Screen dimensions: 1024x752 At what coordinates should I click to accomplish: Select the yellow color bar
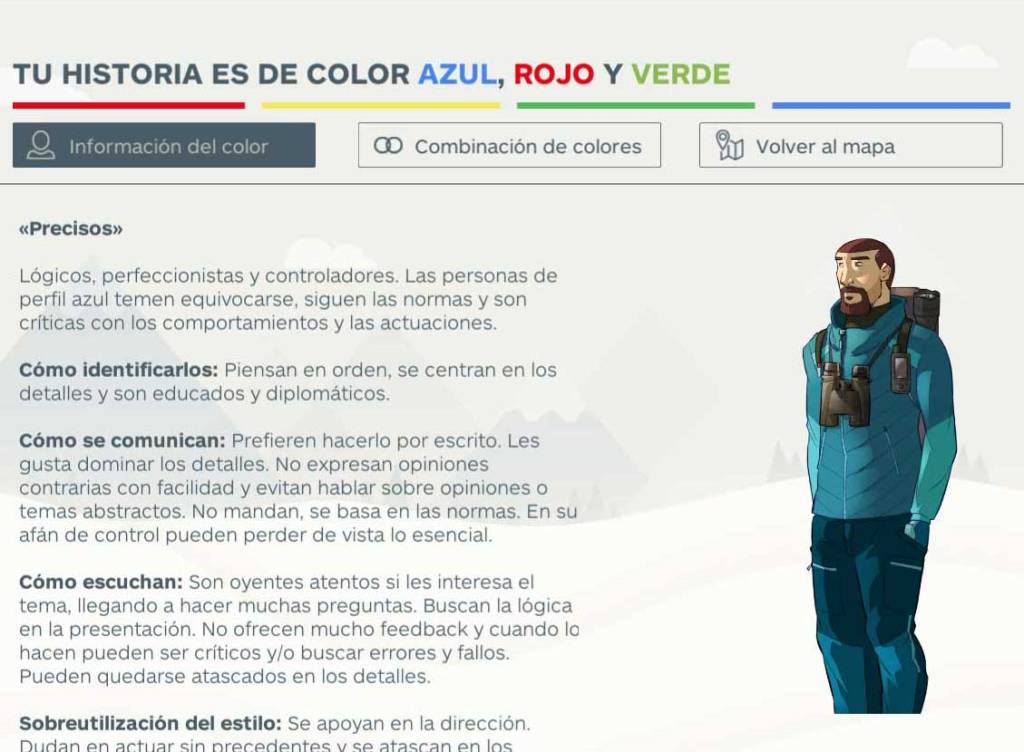pos(381,105)
